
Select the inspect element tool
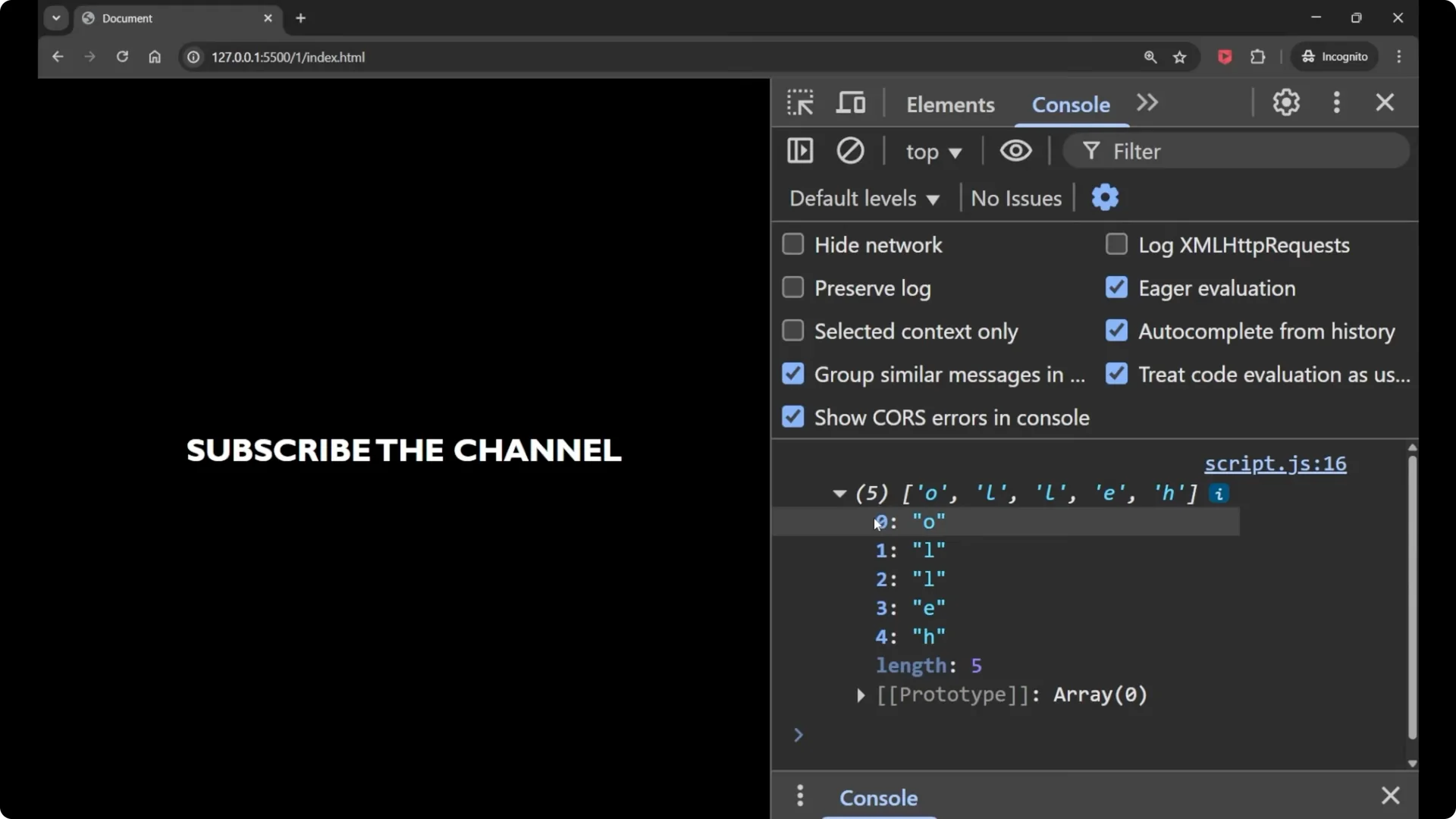800,102
